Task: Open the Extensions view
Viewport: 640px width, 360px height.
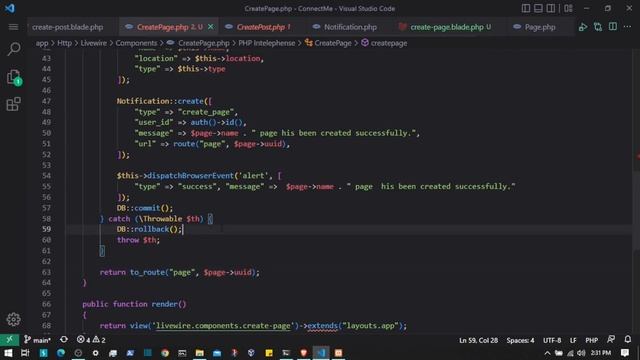Action: tap(13, 104)
